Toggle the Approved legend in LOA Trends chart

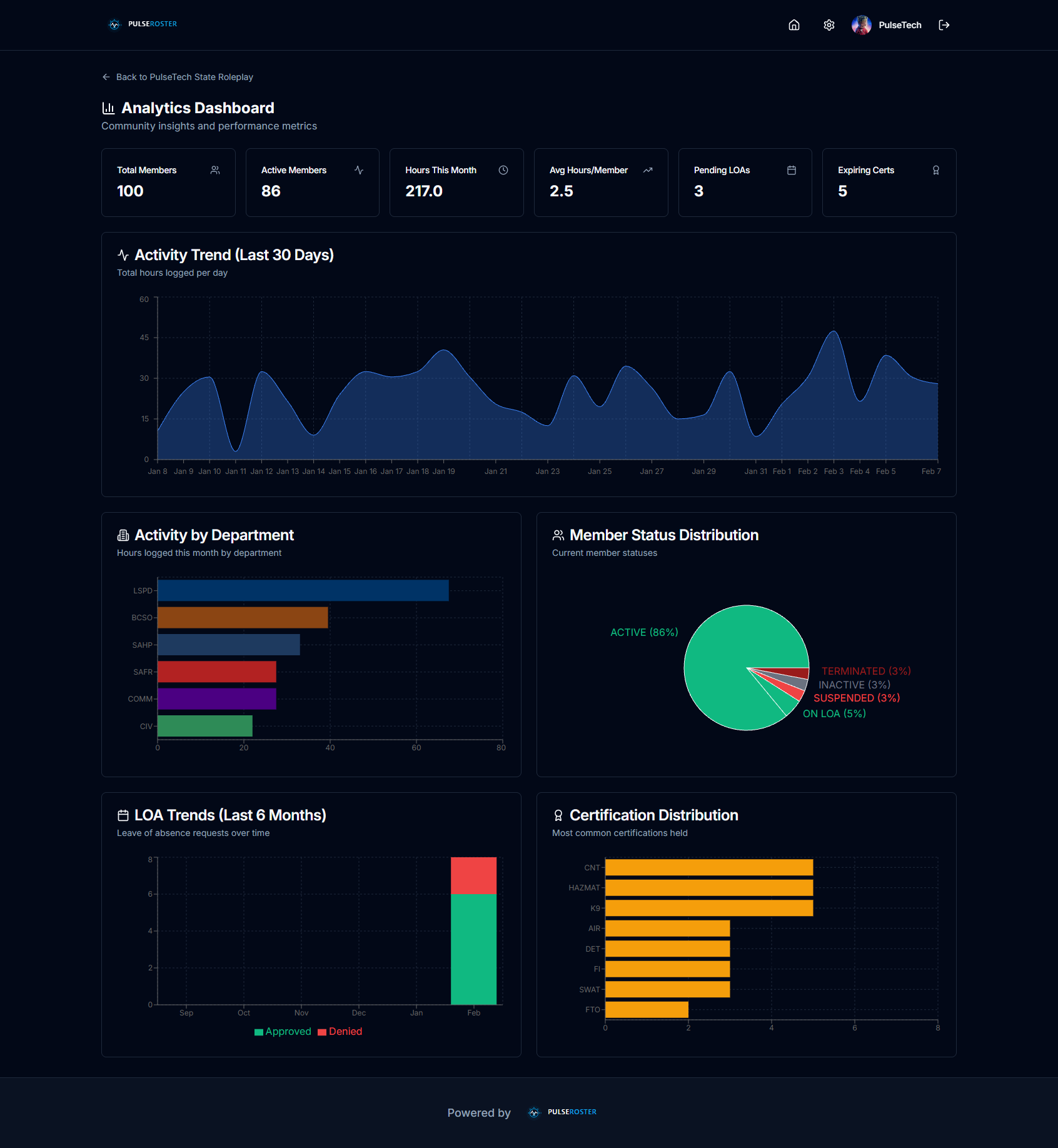[283, 1031]
